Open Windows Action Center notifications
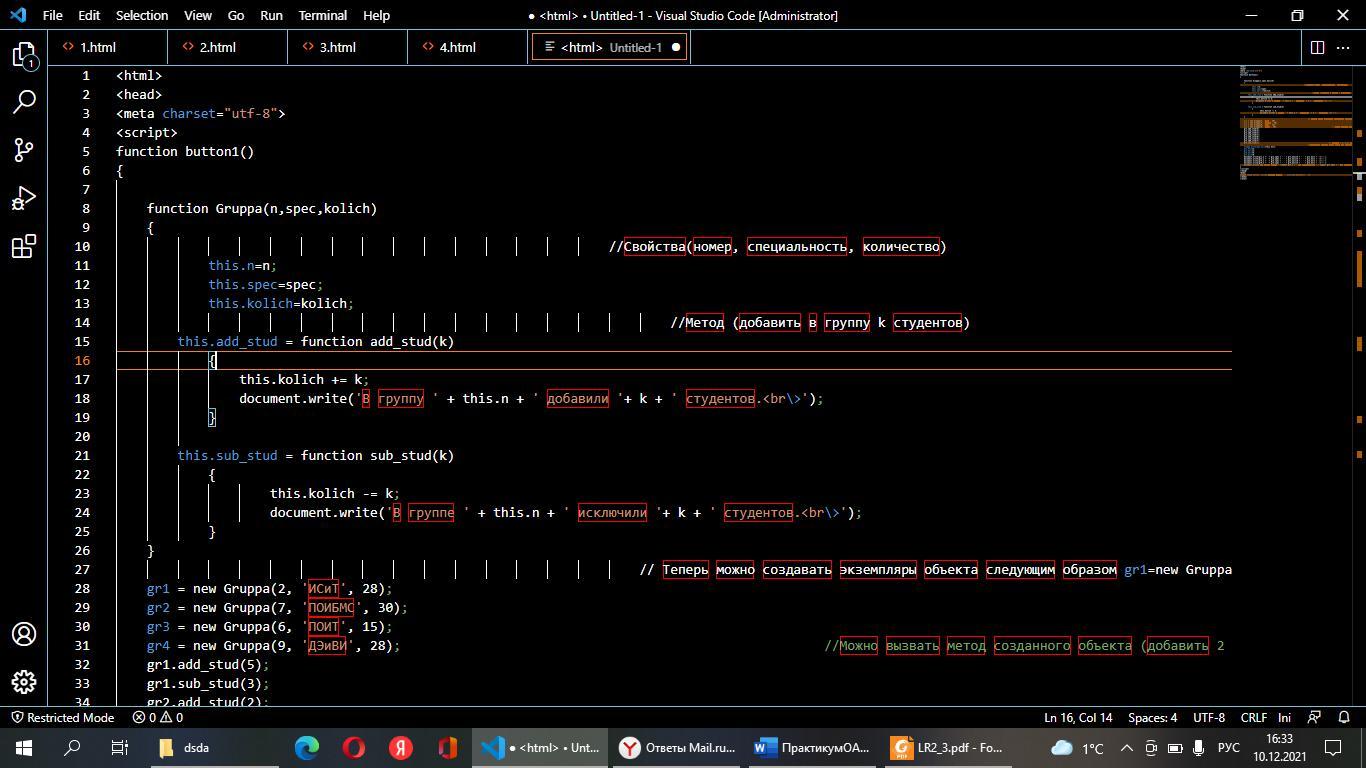 (x=1333, y=748)
